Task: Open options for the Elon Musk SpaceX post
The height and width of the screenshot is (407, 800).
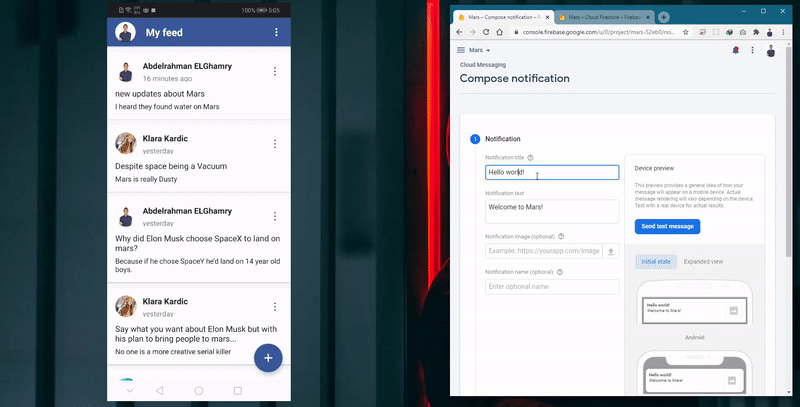Action: point(274,216)
